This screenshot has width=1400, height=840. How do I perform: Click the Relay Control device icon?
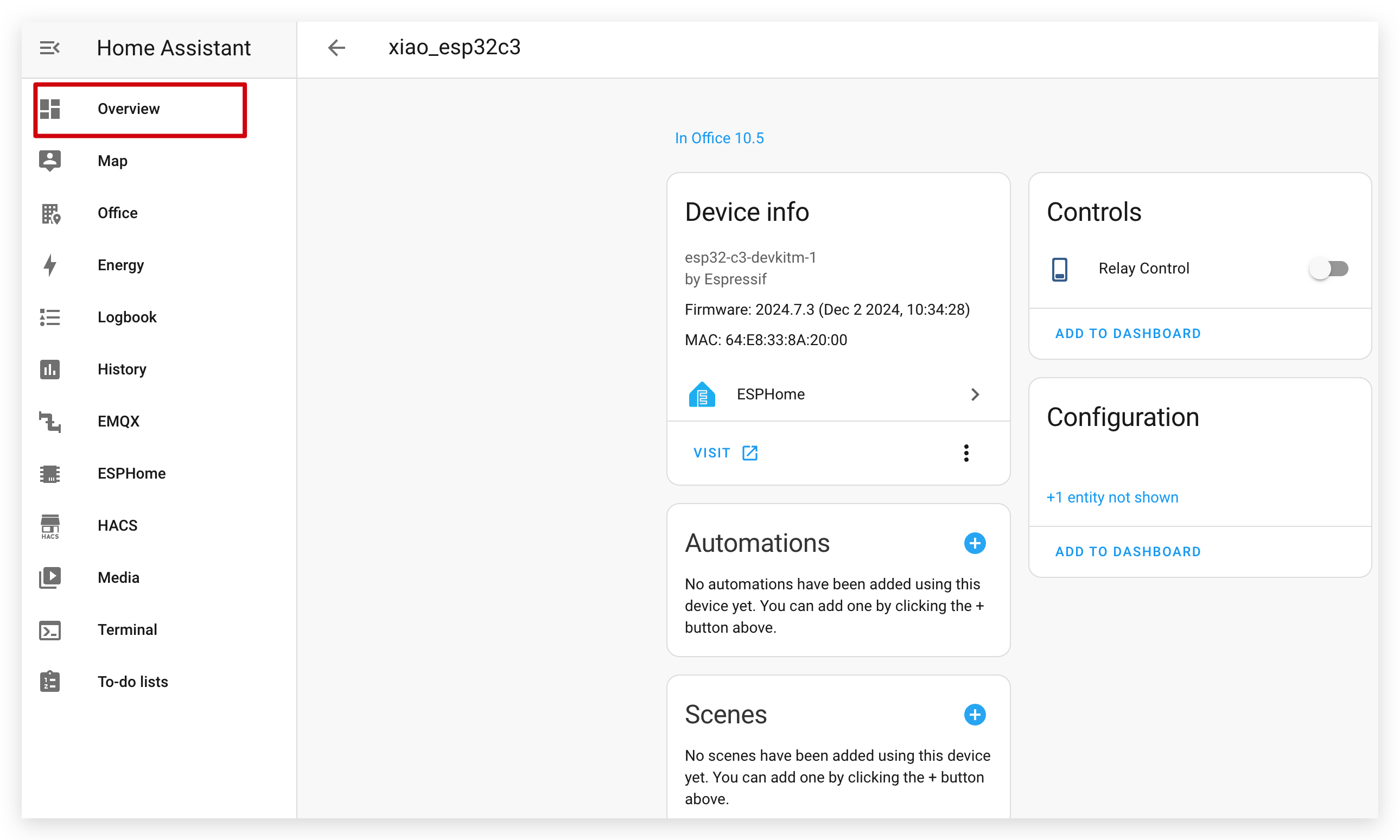point(1060,269)
